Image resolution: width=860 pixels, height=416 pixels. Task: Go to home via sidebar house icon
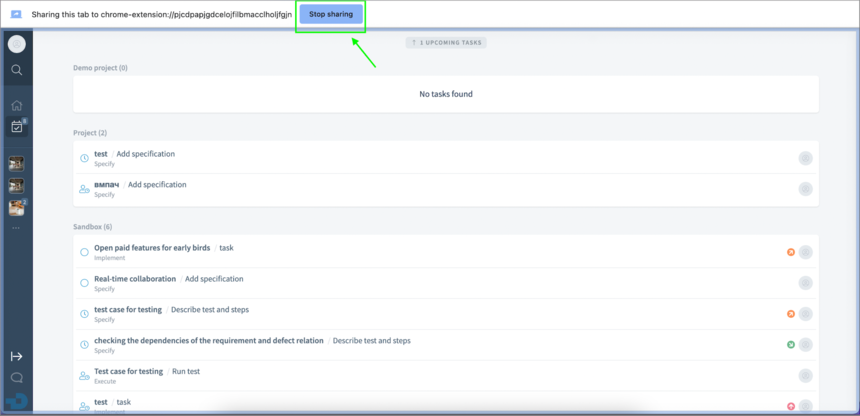(17, 106)
